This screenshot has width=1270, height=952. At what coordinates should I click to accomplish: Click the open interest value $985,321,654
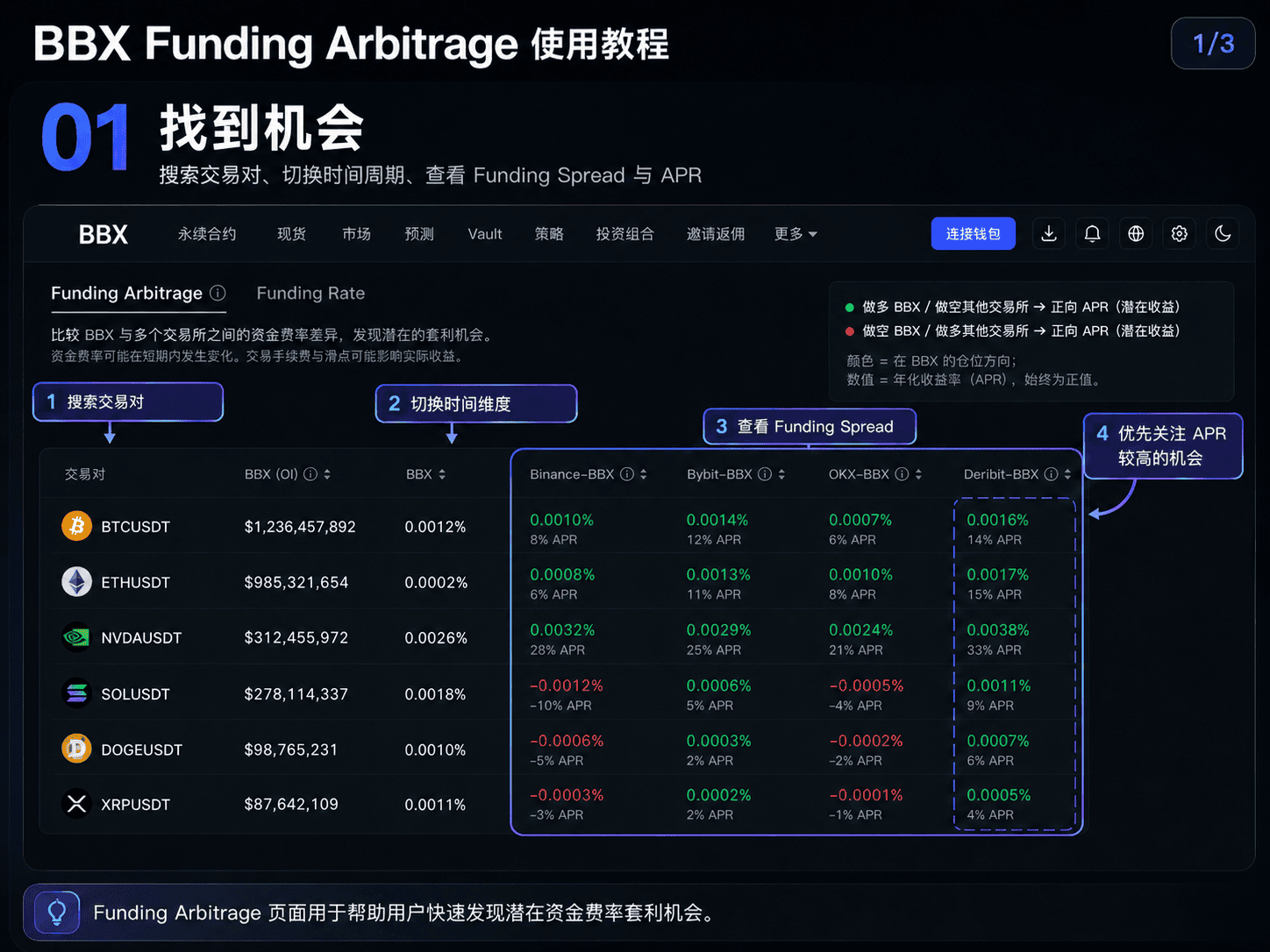click(296, 582)
